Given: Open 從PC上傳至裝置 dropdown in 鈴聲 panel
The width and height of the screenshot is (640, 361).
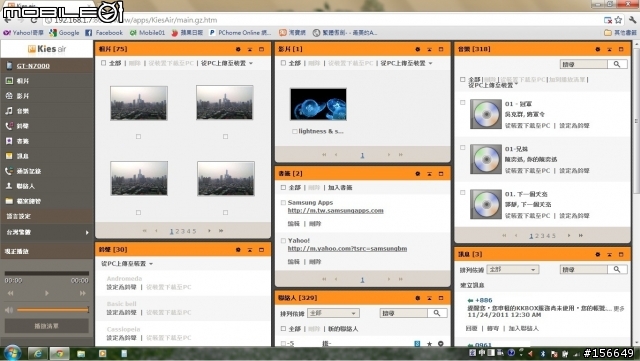Looking at the screenshot, I should pos(127,264).
